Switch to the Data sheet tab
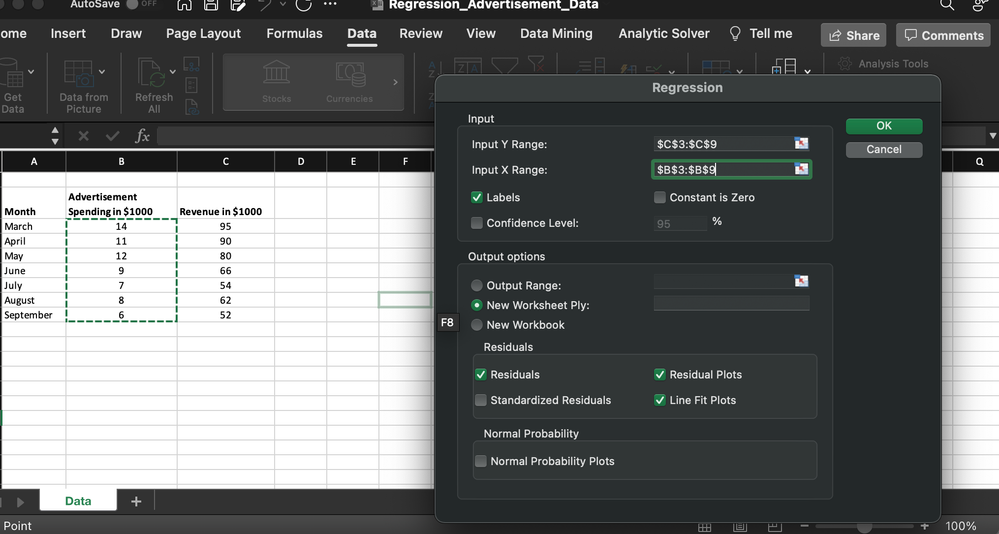 point(78,501)
